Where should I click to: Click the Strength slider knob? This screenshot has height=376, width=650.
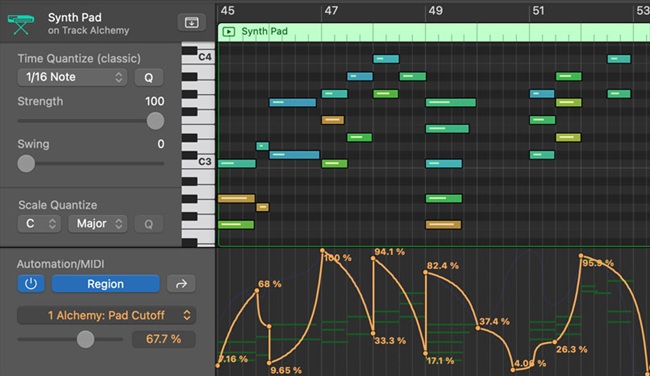(155, 121)
